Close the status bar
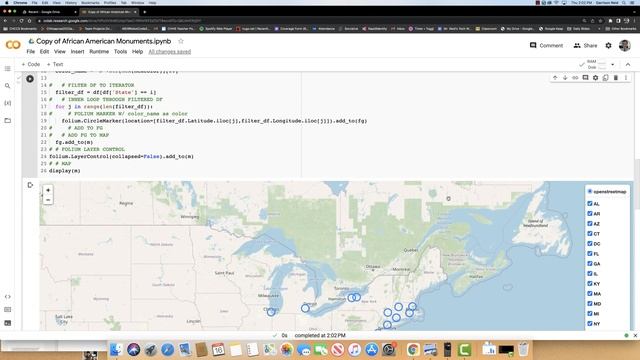 coord(635,336)
